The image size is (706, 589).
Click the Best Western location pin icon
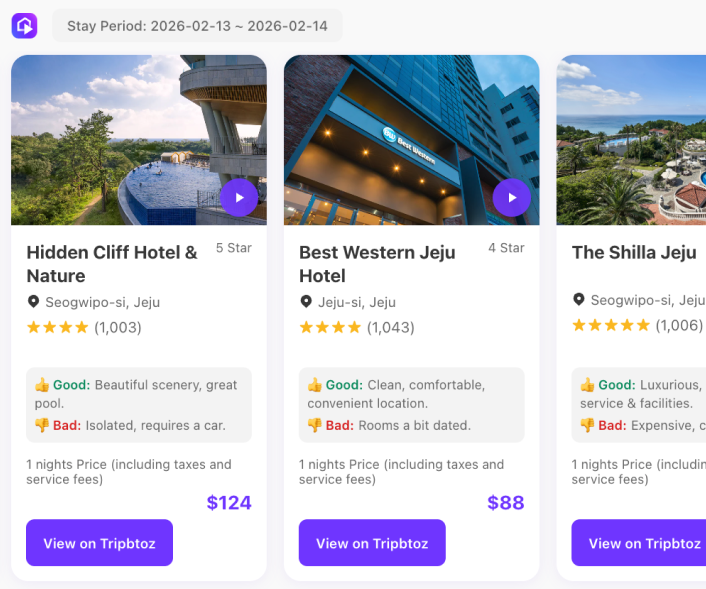[306, 302]
